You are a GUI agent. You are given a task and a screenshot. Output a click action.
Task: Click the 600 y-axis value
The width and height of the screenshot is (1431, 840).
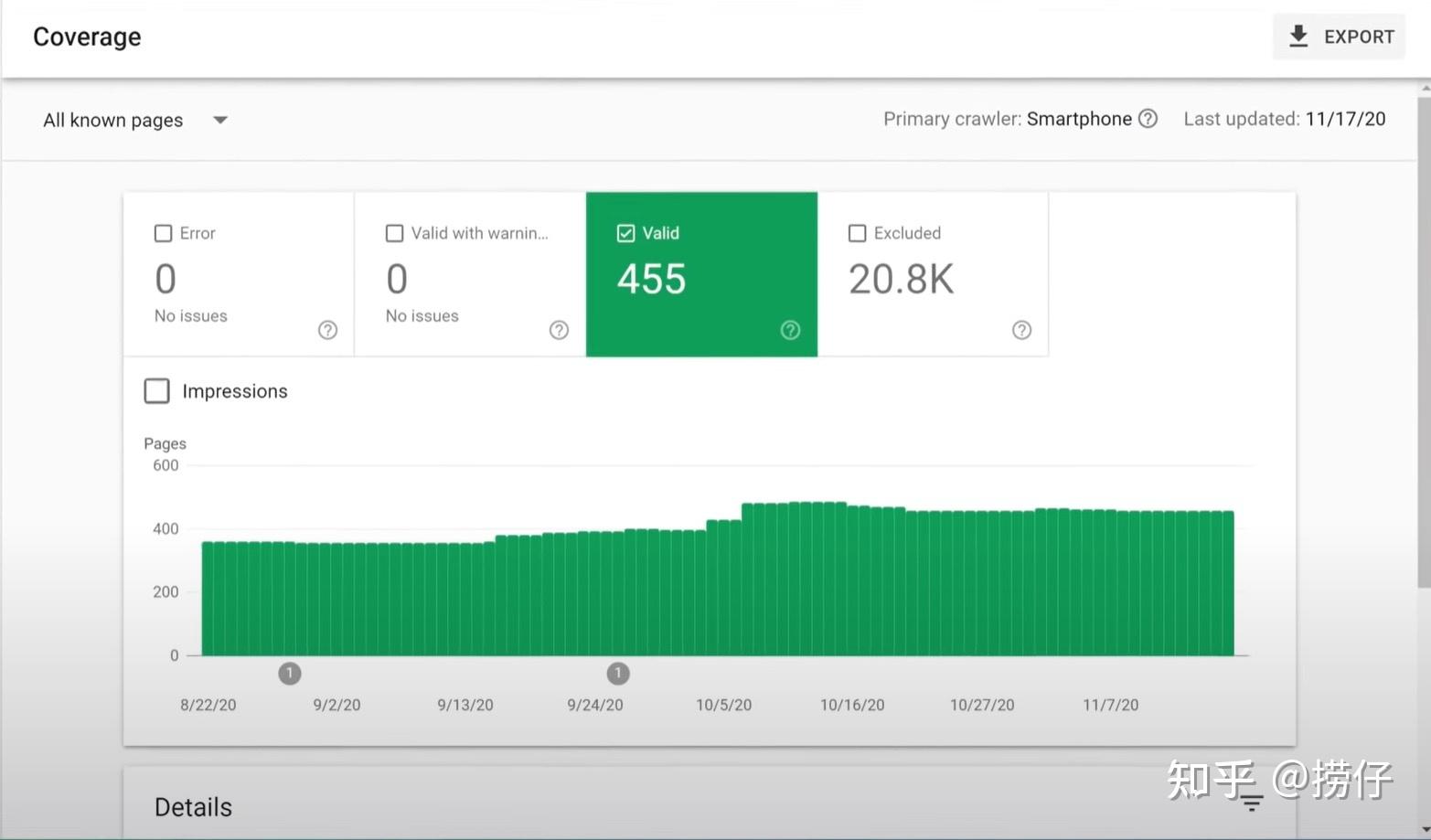click(166, 465)
